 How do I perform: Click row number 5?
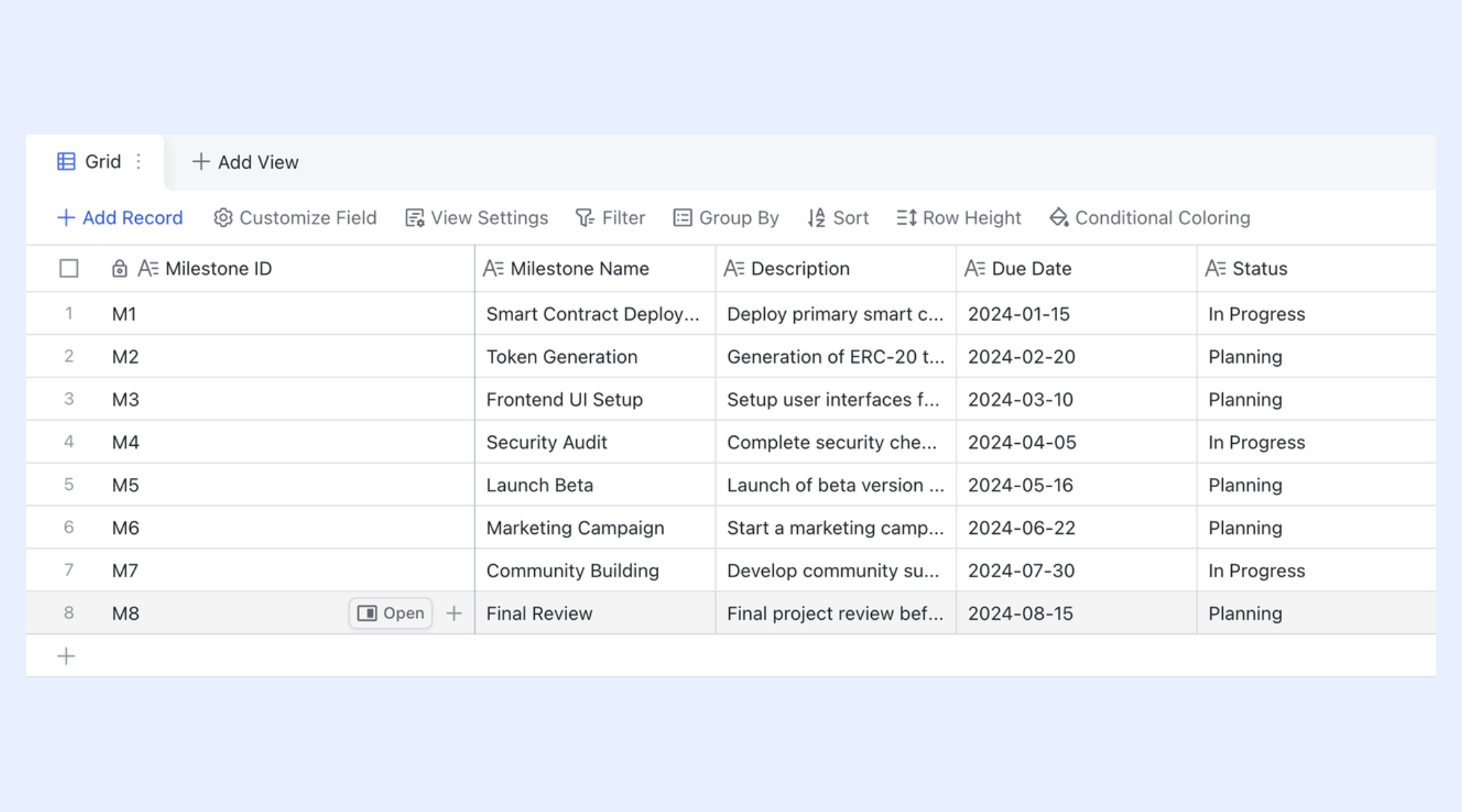pyautogui.click(x=68, y=484)
